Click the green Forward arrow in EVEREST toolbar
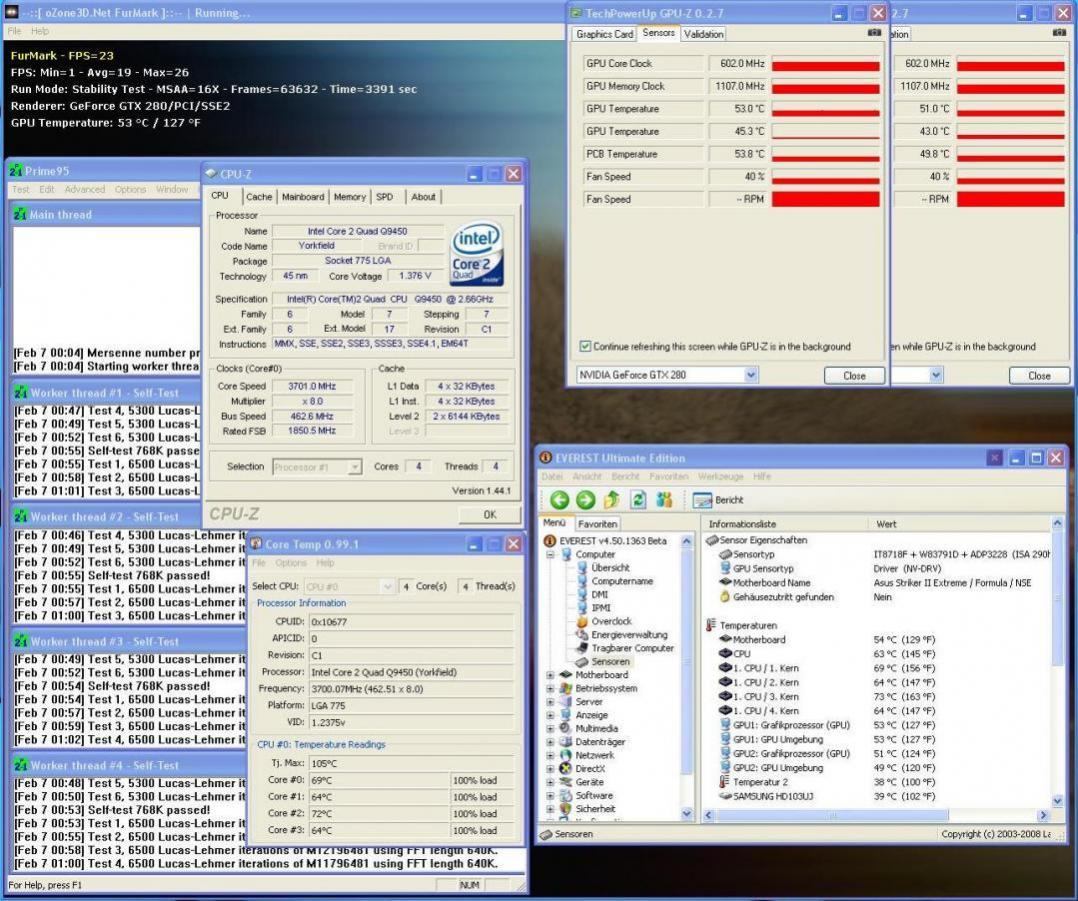This screenshot has width=1078, height=901. click(x=585, y=500)
